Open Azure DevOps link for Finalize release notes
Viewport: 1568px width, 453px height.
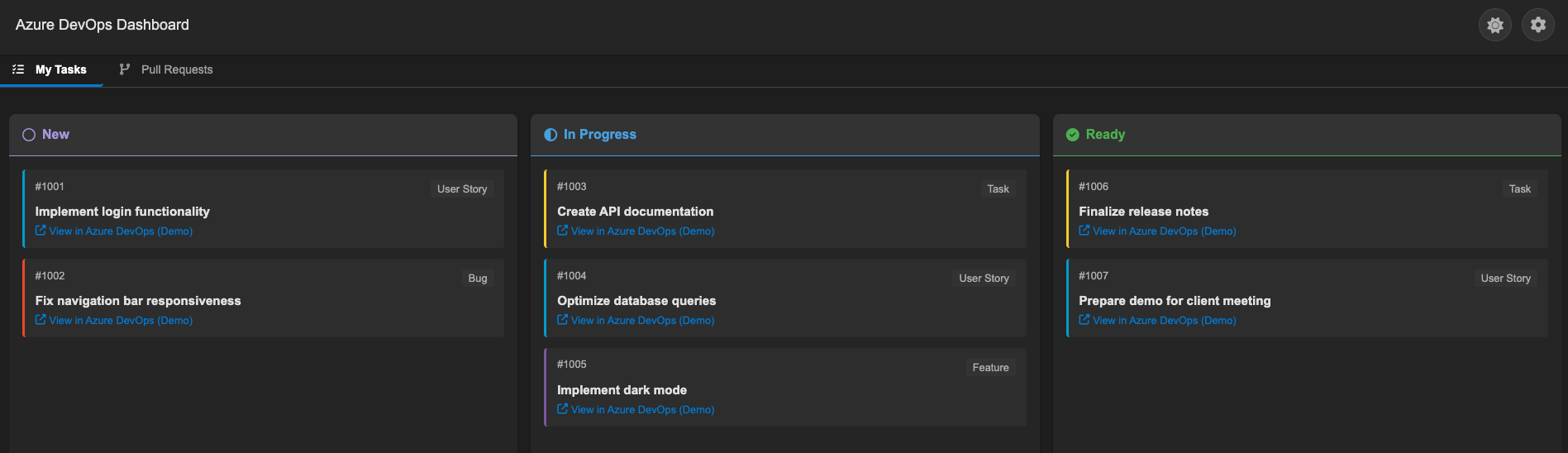1157,231
